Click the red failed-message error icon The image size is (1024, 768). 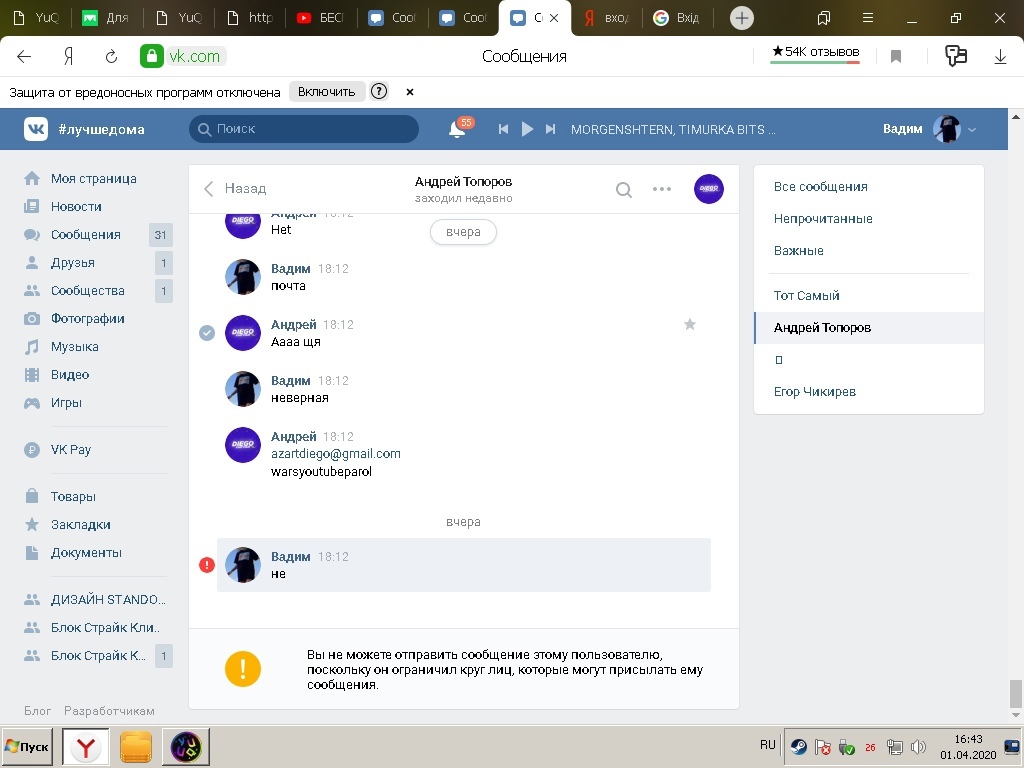point(207,565)
